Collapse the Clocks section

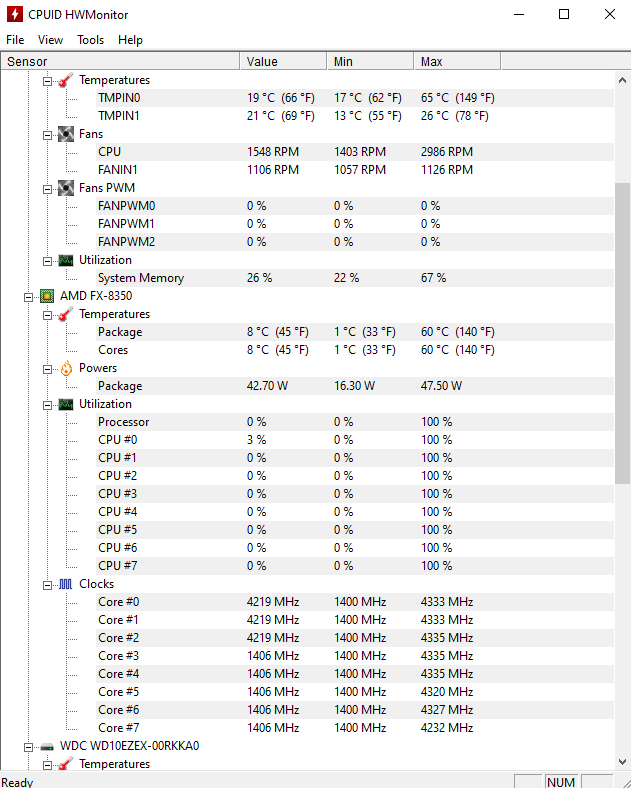pyautogui.click(x=47, y=585)
